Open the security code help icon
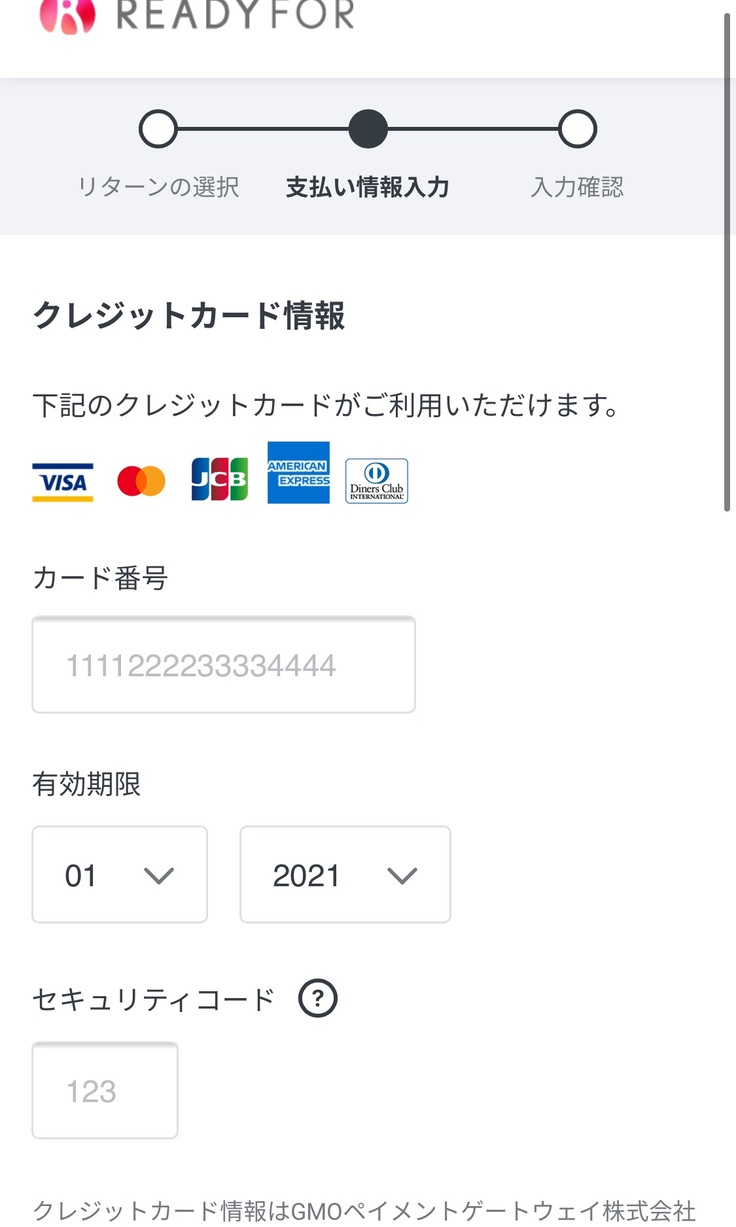736x1227 pixels. point(318,999)
